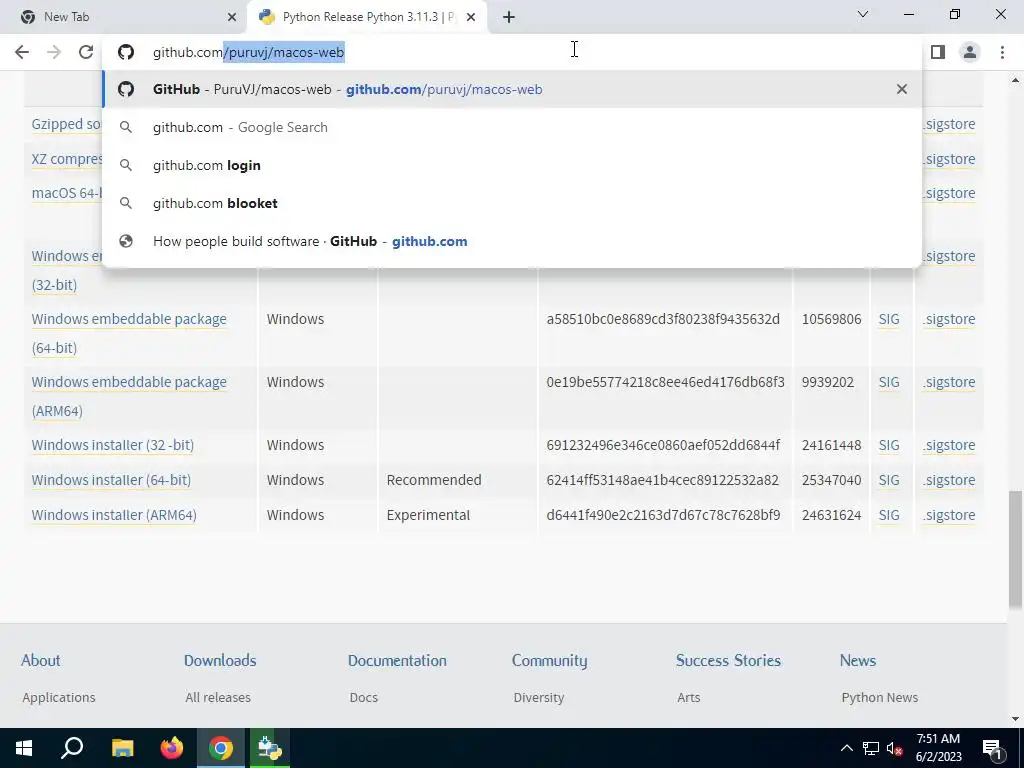Viewport: 1024px width, 768px height.
Task: Open .sigstore link for embeddable package (ARM64)
Action: pos(949,382)
